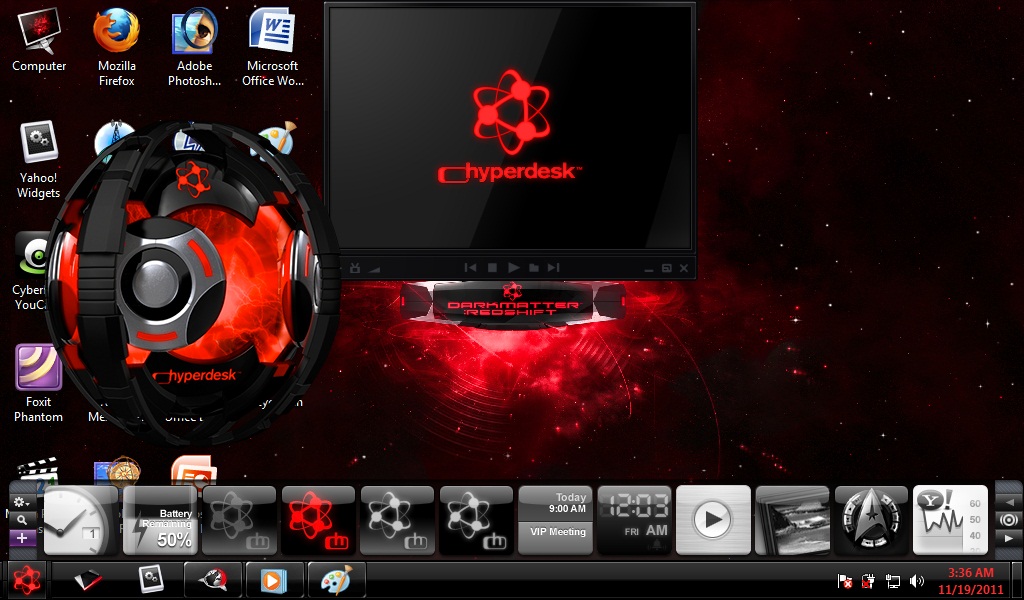Select the Yahoo! Widgets desktop icon

pos(39,160)
